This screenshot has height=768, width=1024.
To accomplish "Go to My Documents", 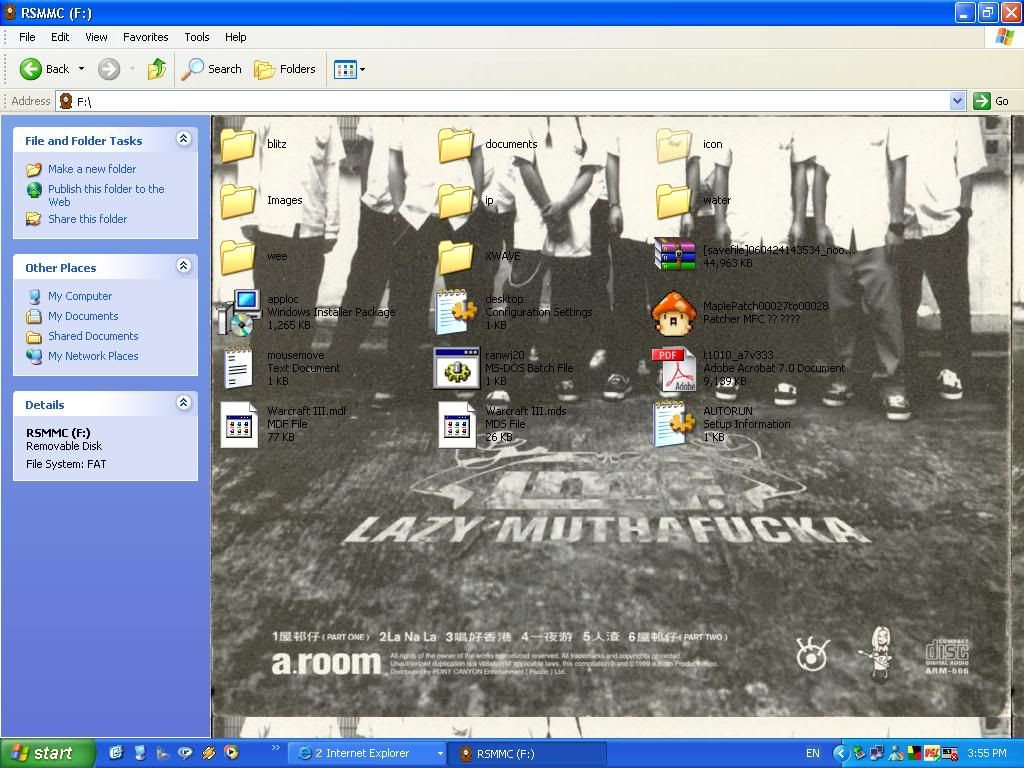I will click(x=83, y=316).
